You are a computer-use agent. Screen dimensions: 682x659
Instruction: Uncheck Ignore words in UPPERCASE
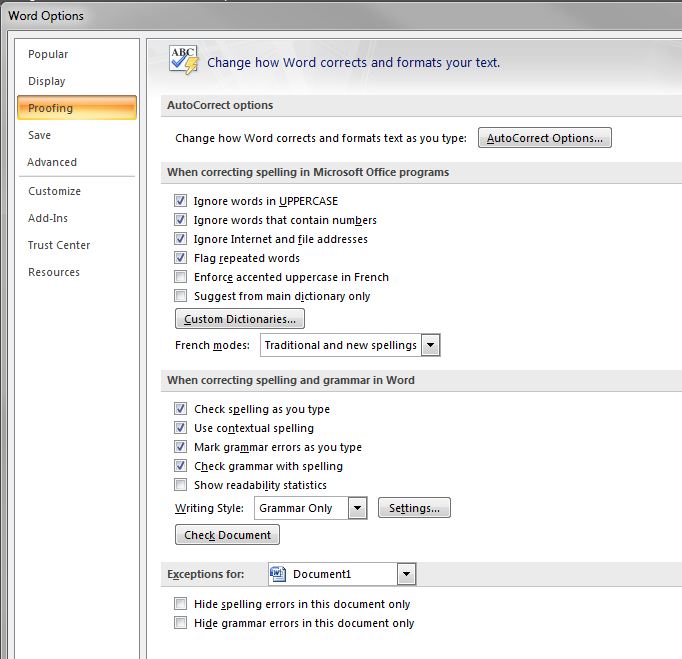(181, 201)
